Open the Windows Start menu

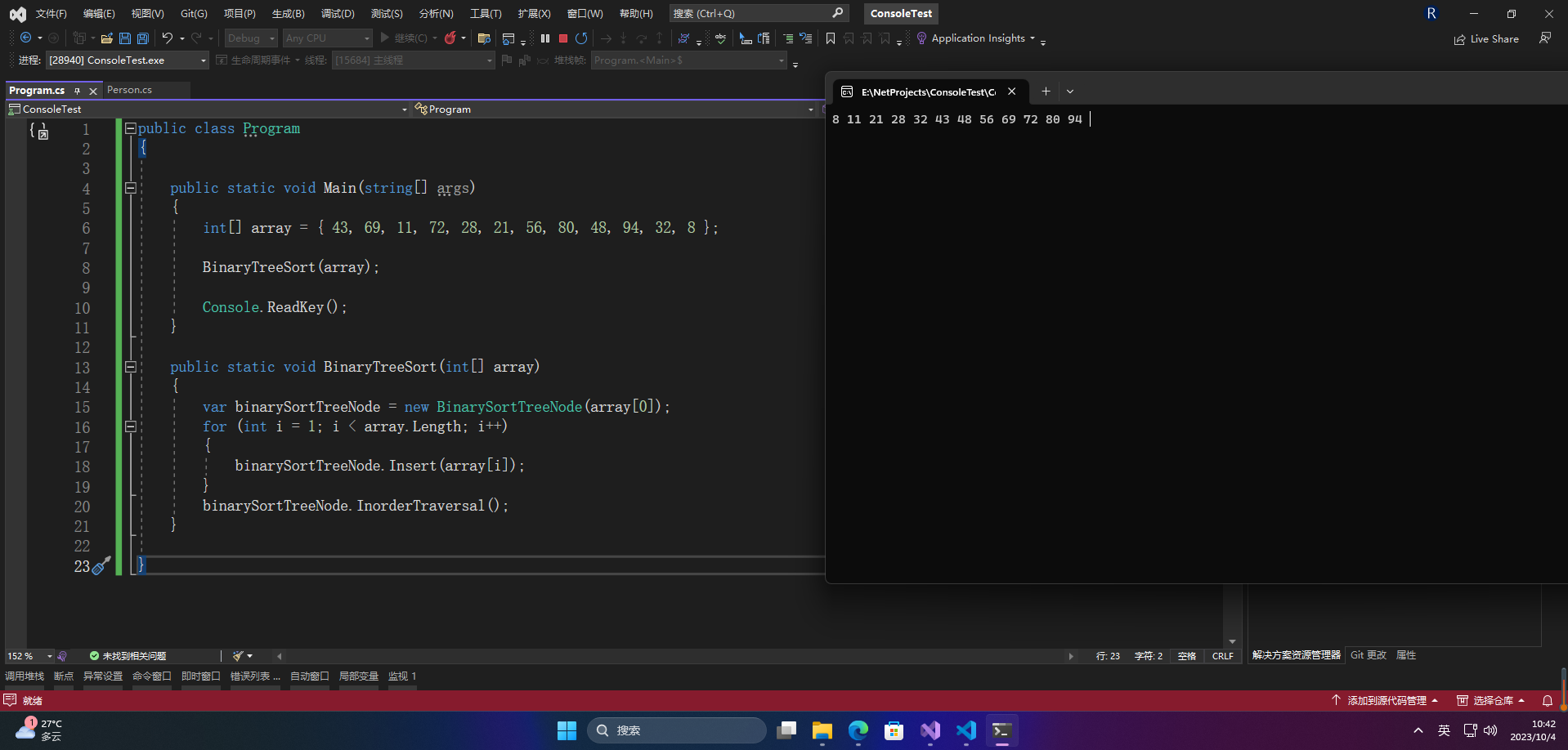click(x=567, y=730)
